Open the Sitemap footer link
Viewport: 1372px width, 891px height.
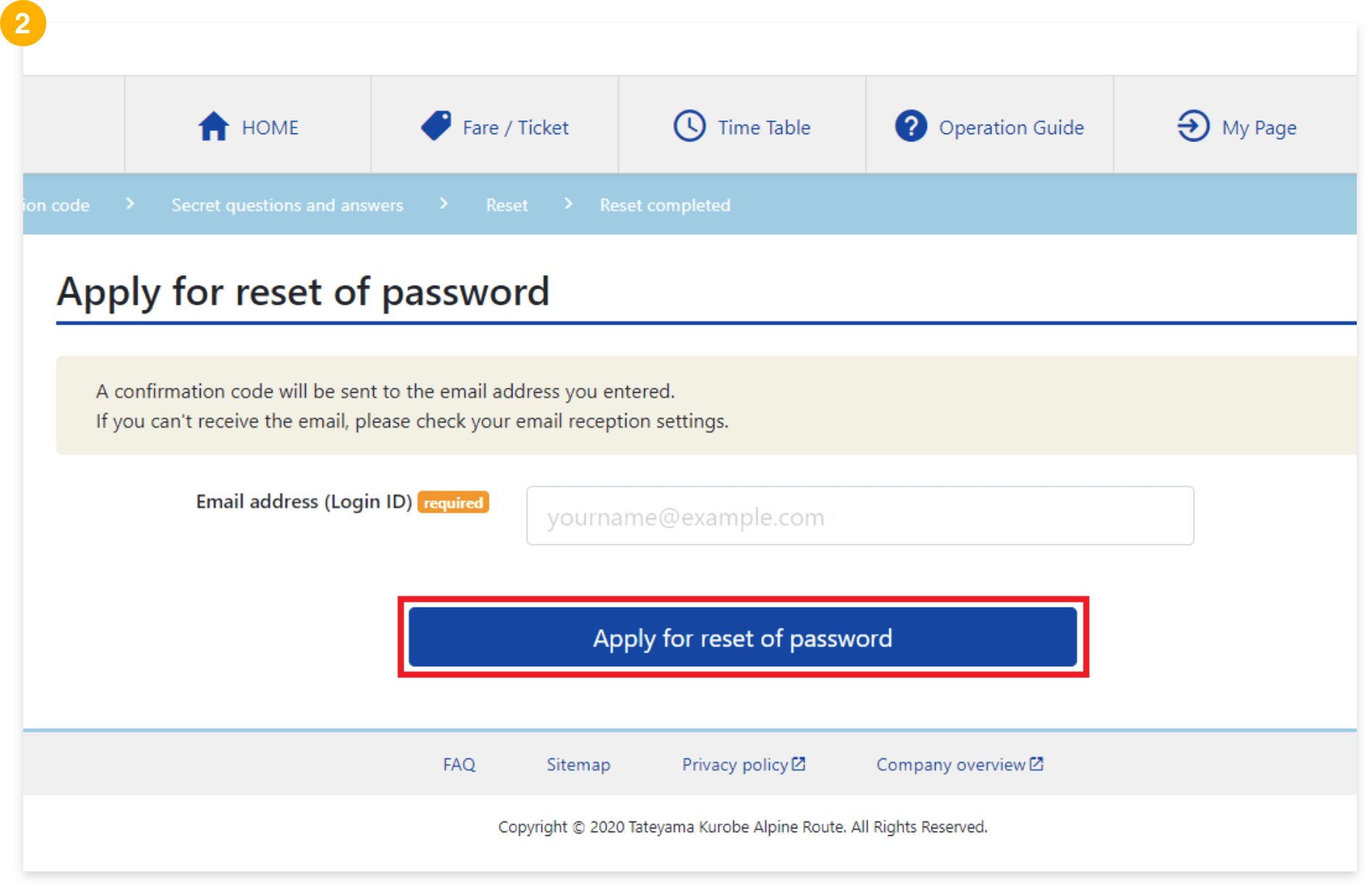point(578,764)
